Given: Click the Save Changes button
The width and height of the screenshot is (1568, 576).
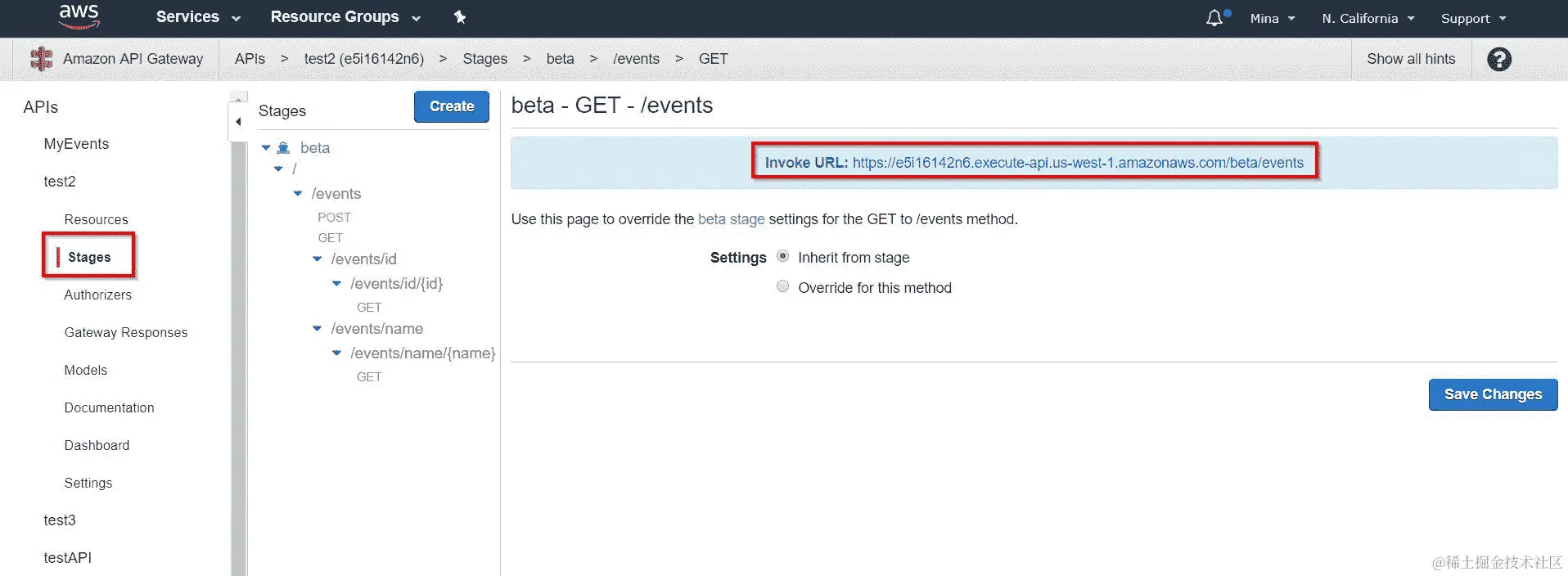Looking at the screenshot, I should [1492, 394].
